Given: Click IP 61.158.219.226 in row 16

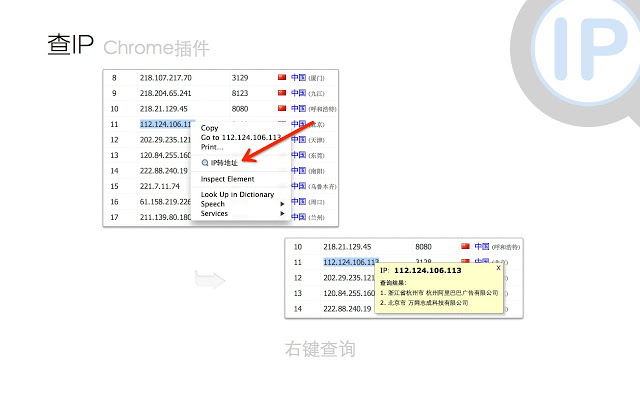Looking at the screenshot, I should tap(165, 202).
